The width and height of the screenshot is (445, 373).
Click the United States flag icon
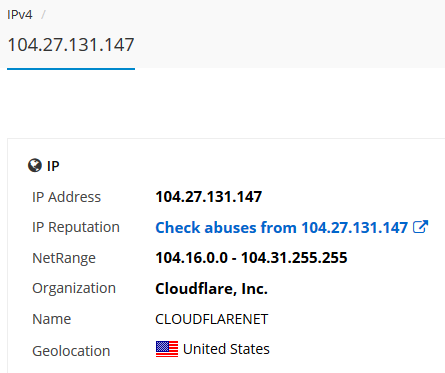(167, 349)
